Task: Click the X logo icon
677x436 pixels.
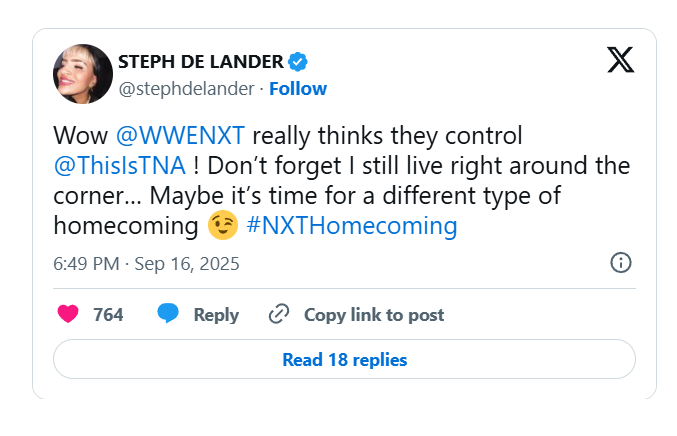Action: [x=620, y=61]
